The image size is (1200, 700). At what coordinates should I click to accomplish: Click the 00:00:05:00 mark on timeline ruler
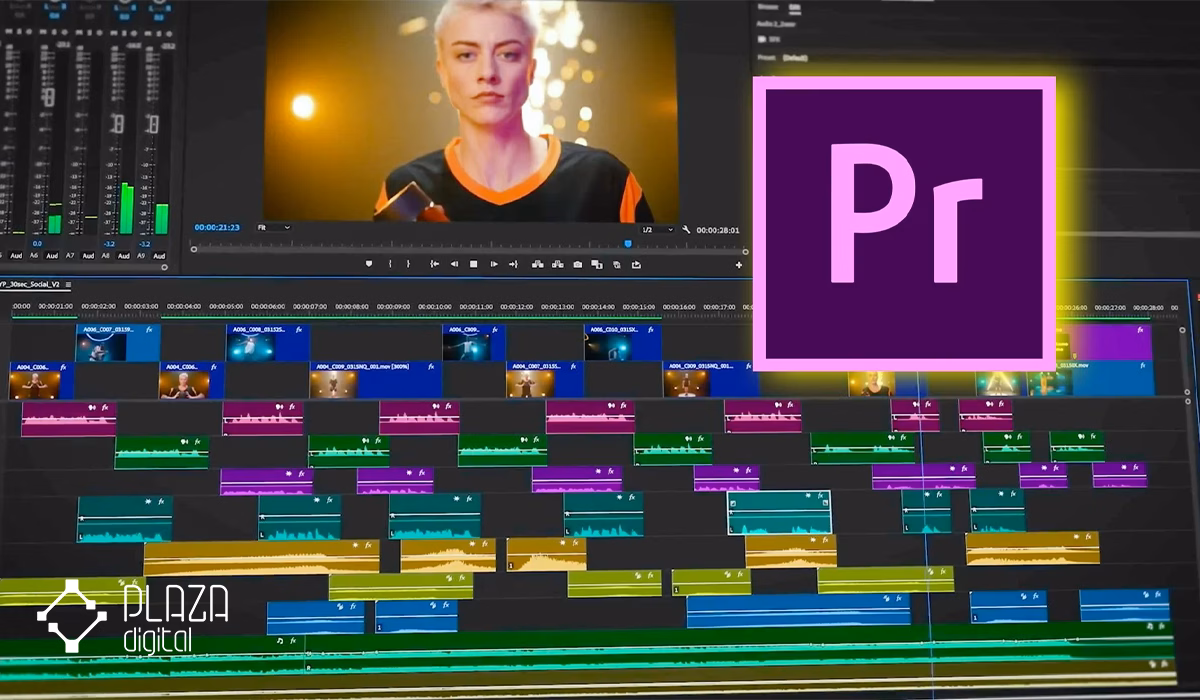(x=226, y=307)
